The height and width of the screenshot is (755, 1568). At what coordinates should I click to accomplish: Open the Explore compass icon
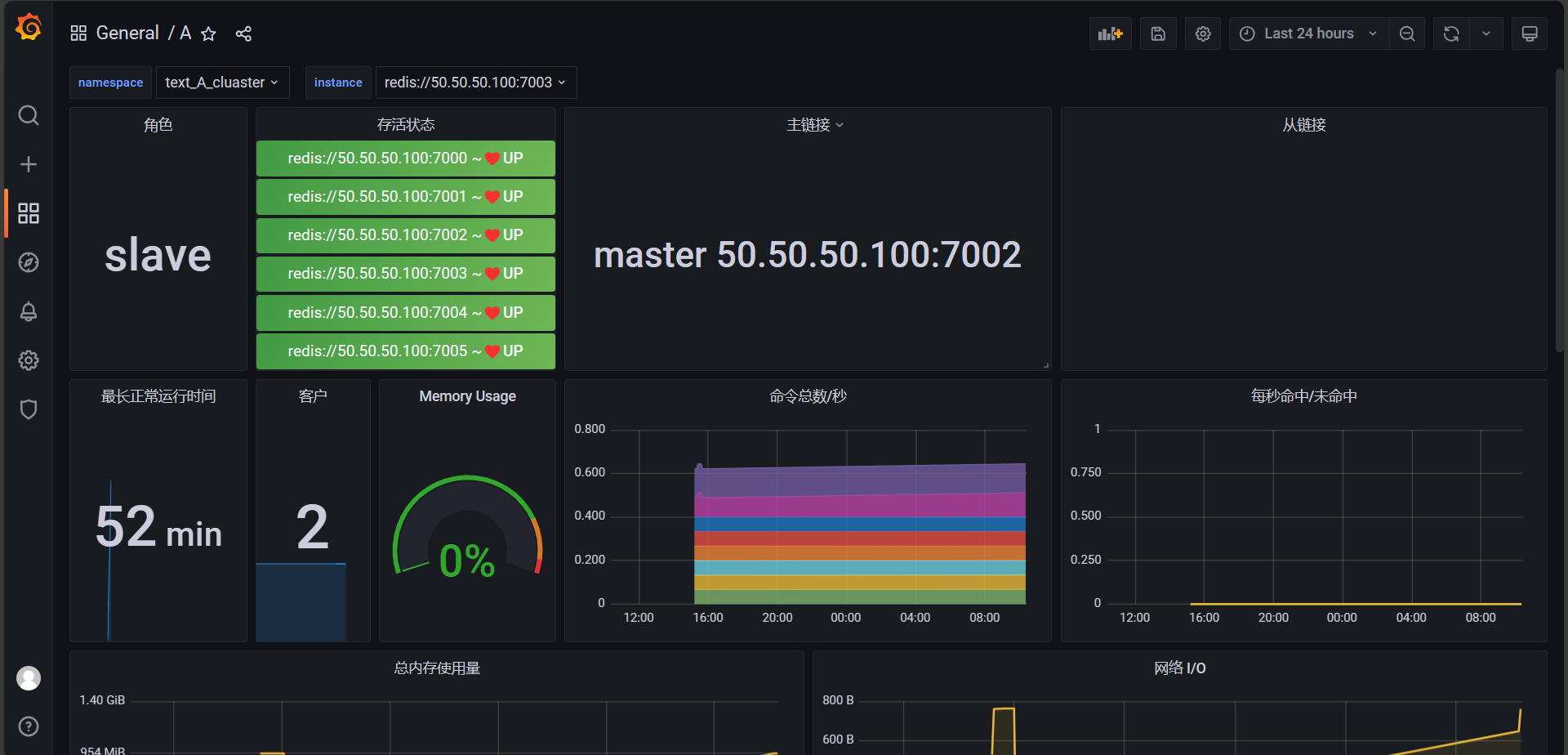pos(29,262)
